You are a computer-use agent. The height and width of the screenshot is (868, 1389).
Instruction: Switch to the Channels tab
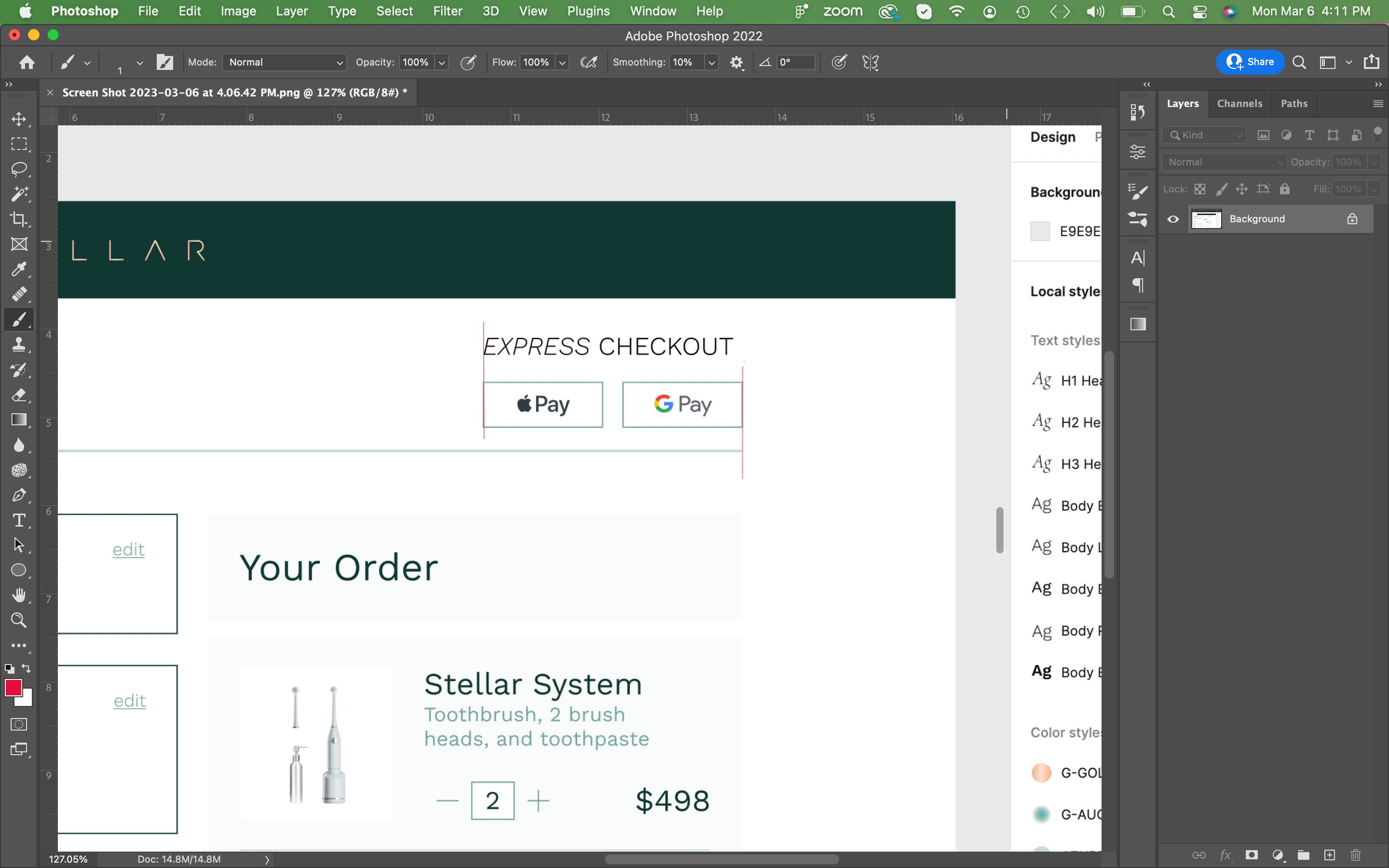point(1239,103)
